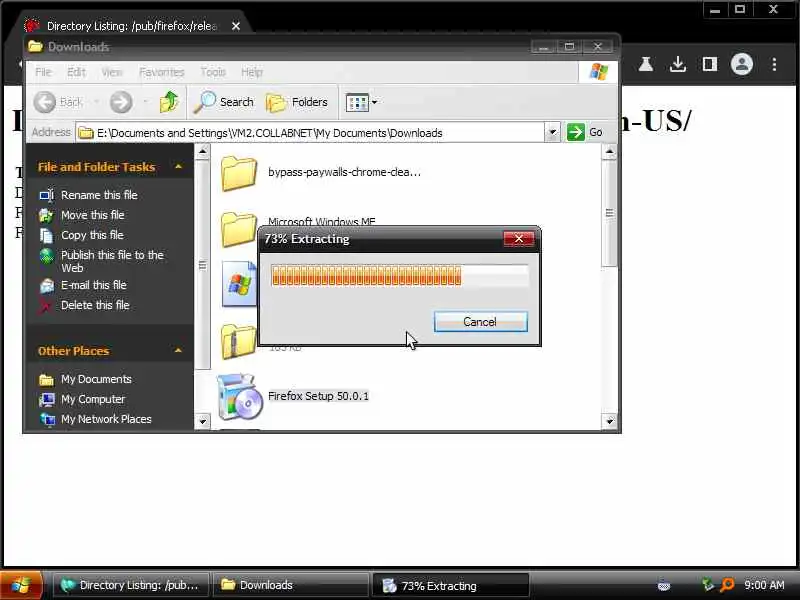
Task: Open My Computer from Other Places
Action: click(x=92, y=399)
